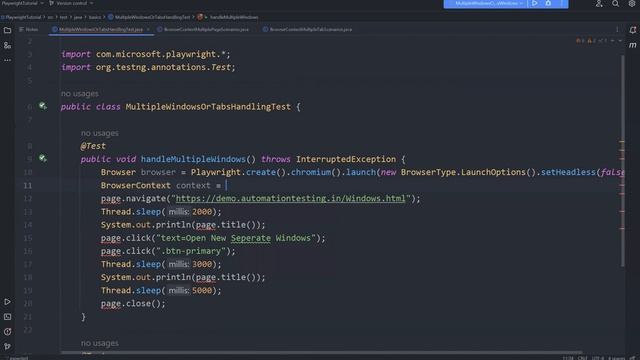This screenshot has width=640, height=360.
Task: Click line number 11 in the gutter
Action: click(27, 185)
